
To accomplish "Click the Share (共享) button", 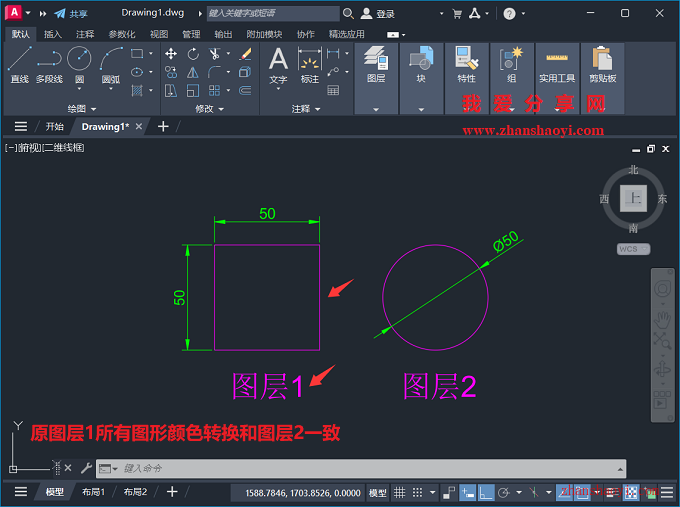I will point(71,14).
